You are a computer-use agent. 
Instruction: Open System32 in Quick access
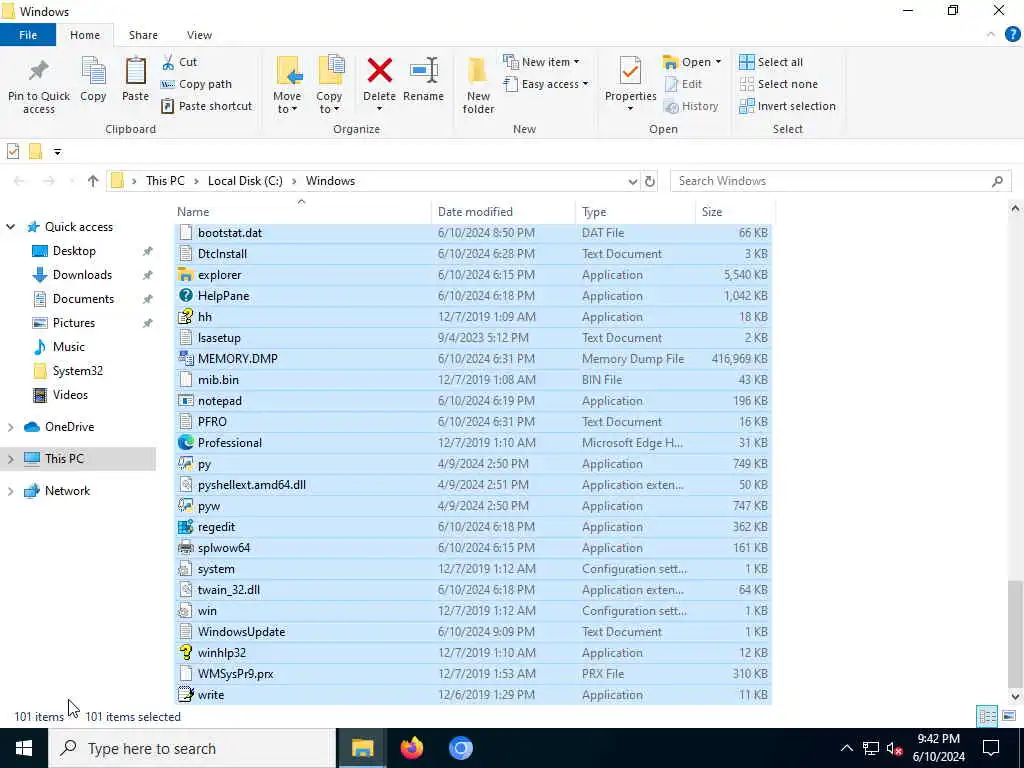pos(78,371)
